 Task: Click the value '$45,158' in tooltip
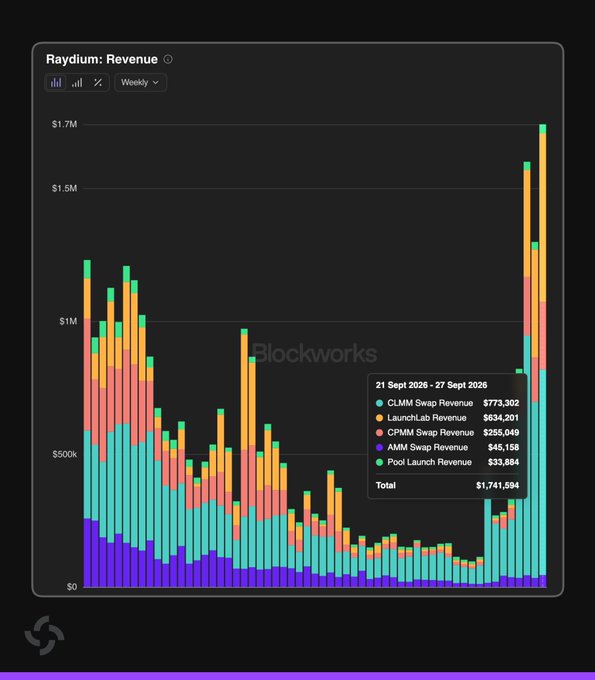[x=503, y=448]
